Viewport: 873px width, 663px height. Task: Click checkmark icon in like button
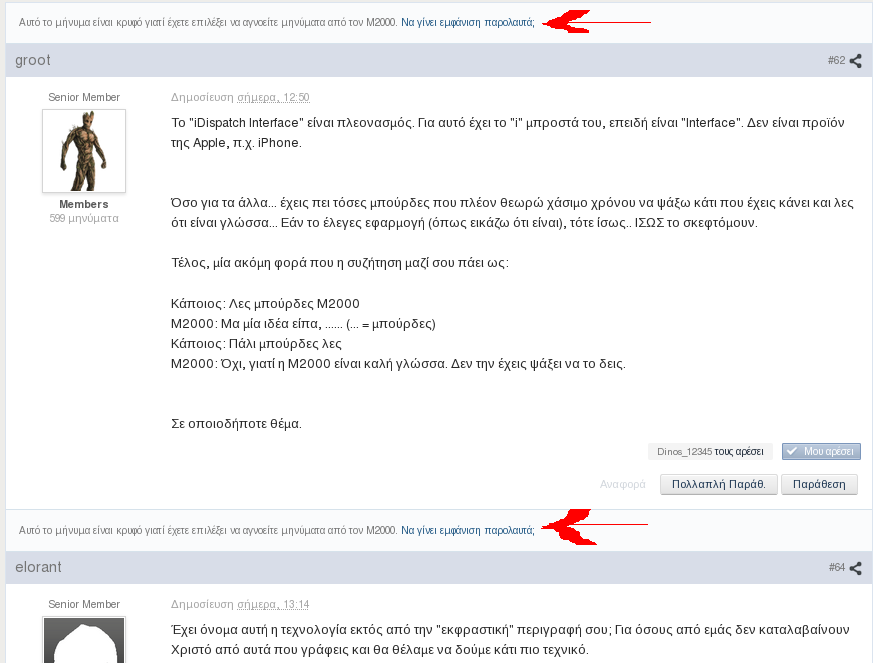[792, 451]
